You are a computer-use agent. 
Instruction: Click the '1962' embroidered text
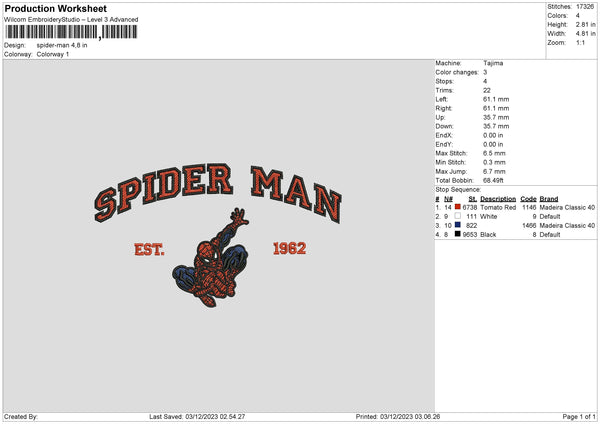[x=289, y=248]
